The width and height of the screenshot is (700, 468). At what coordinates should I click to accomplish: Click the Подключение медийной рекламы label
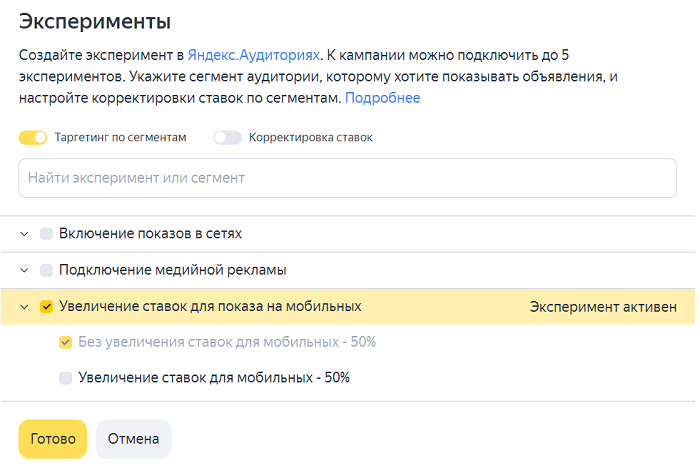click(x=173, y=270)
